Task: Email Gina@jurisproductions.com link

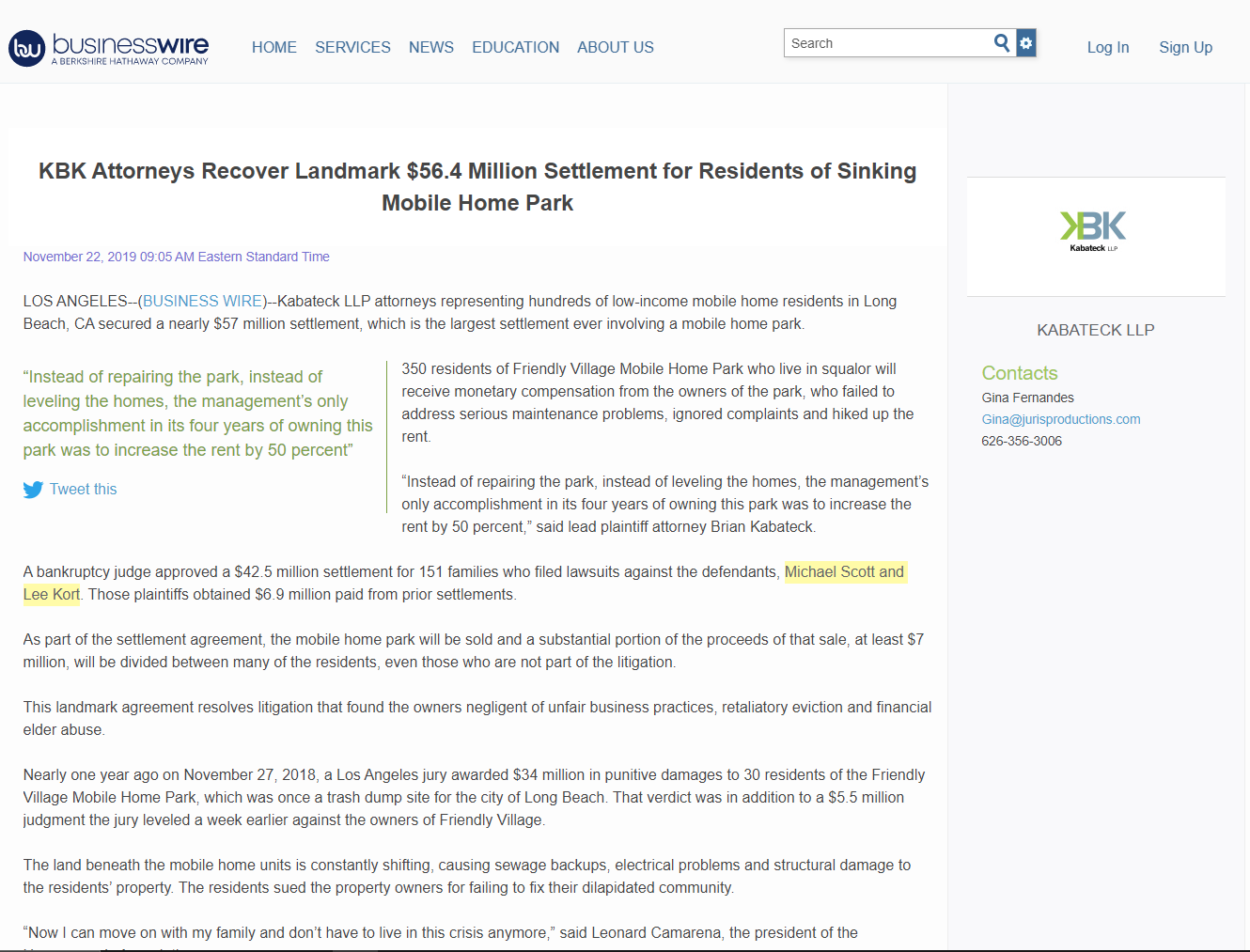Action: pos(1061,419)
